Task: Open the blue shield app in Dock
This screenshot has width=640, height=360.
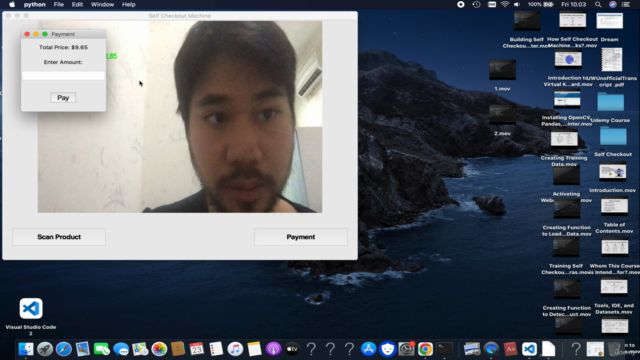Action: point(387,349)
